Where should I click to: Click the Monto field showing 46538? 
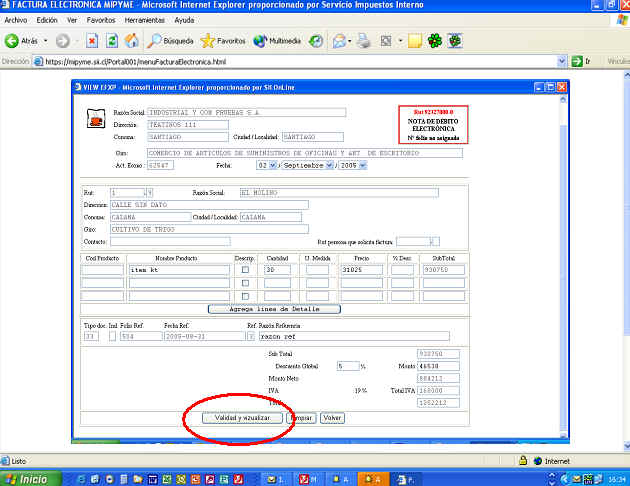pyautogui.click(x=438, y=366)
